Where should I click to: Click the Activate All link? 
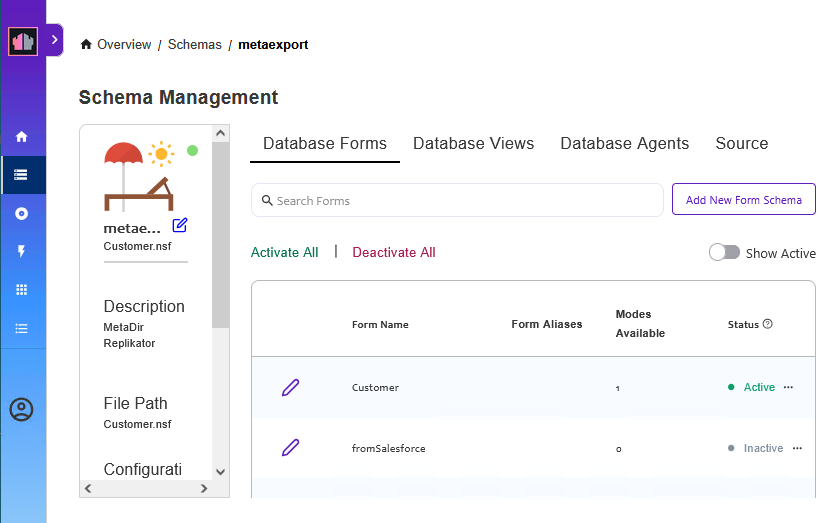tap(284, 253)
